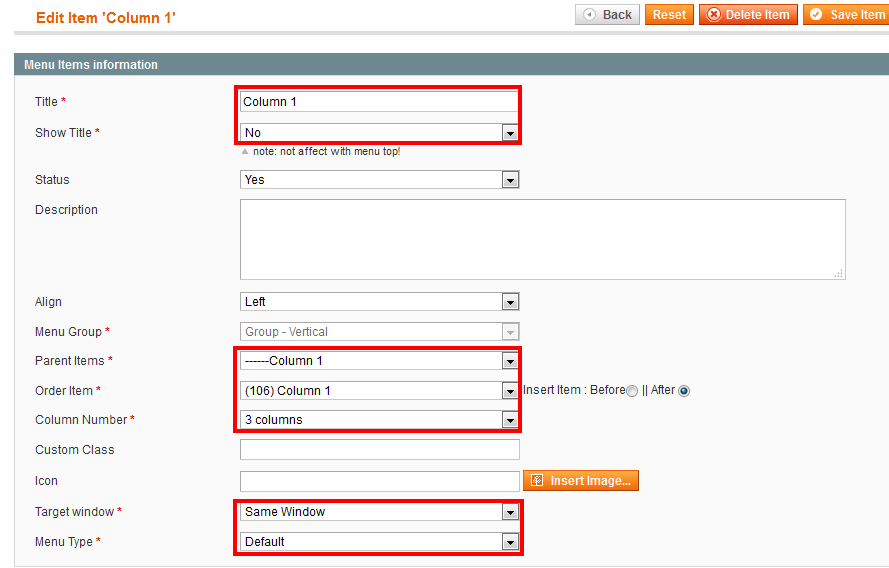Click the 'Edit Item Column 1' heading
889x568 pixels.
click(x=105, y=18)
